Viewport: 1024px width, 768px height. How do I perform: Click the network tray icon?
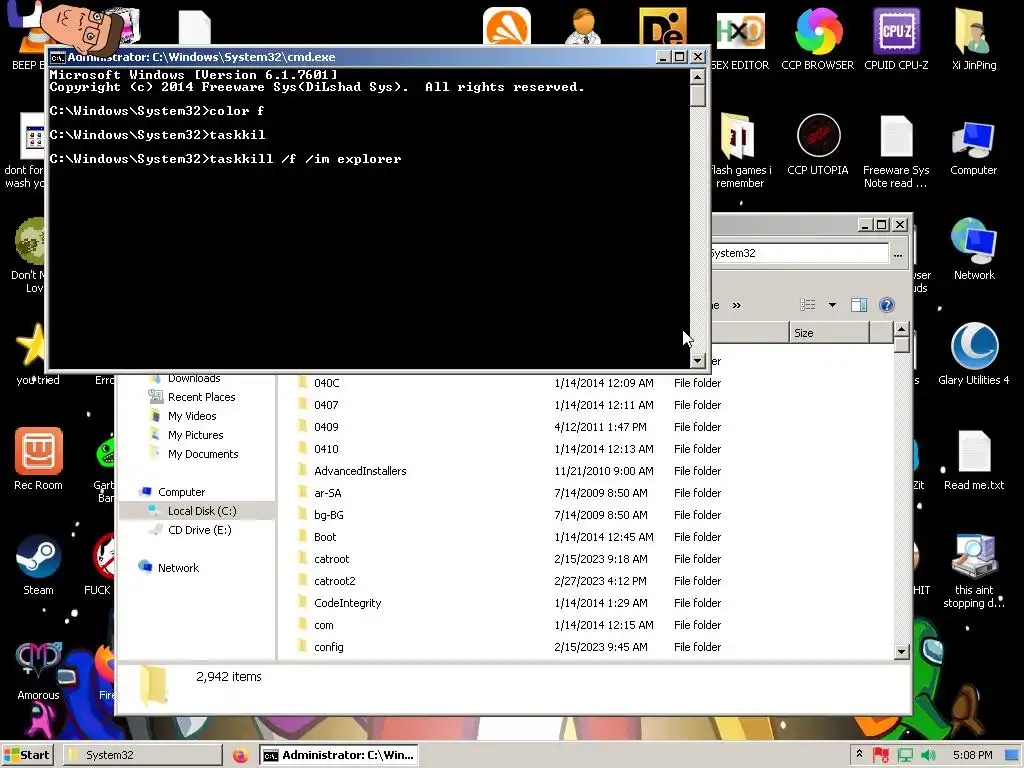[x=905, y=755]
